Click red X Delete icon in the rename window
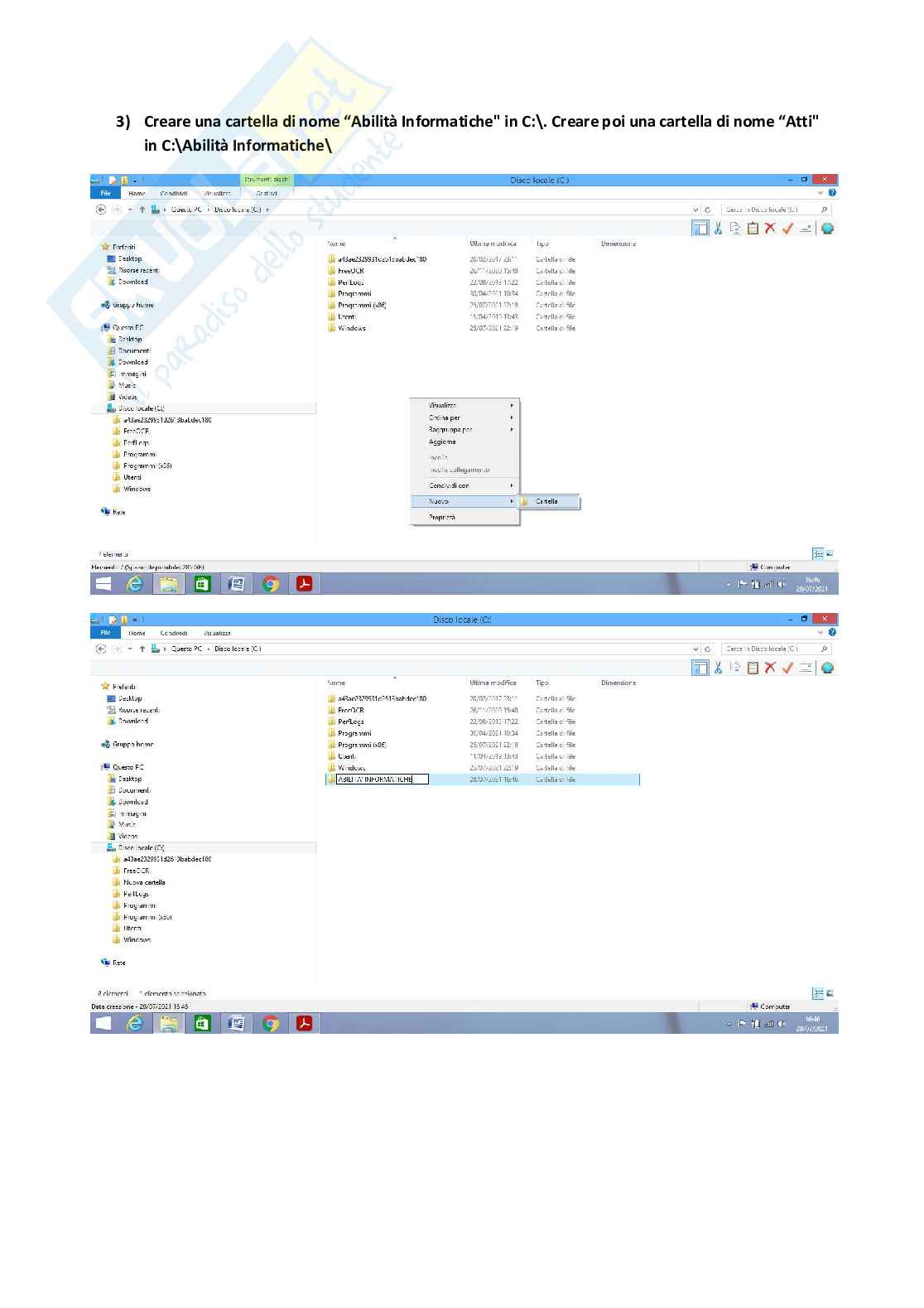The height and width of the screenshot is (1308, 924). coord(770,668)
